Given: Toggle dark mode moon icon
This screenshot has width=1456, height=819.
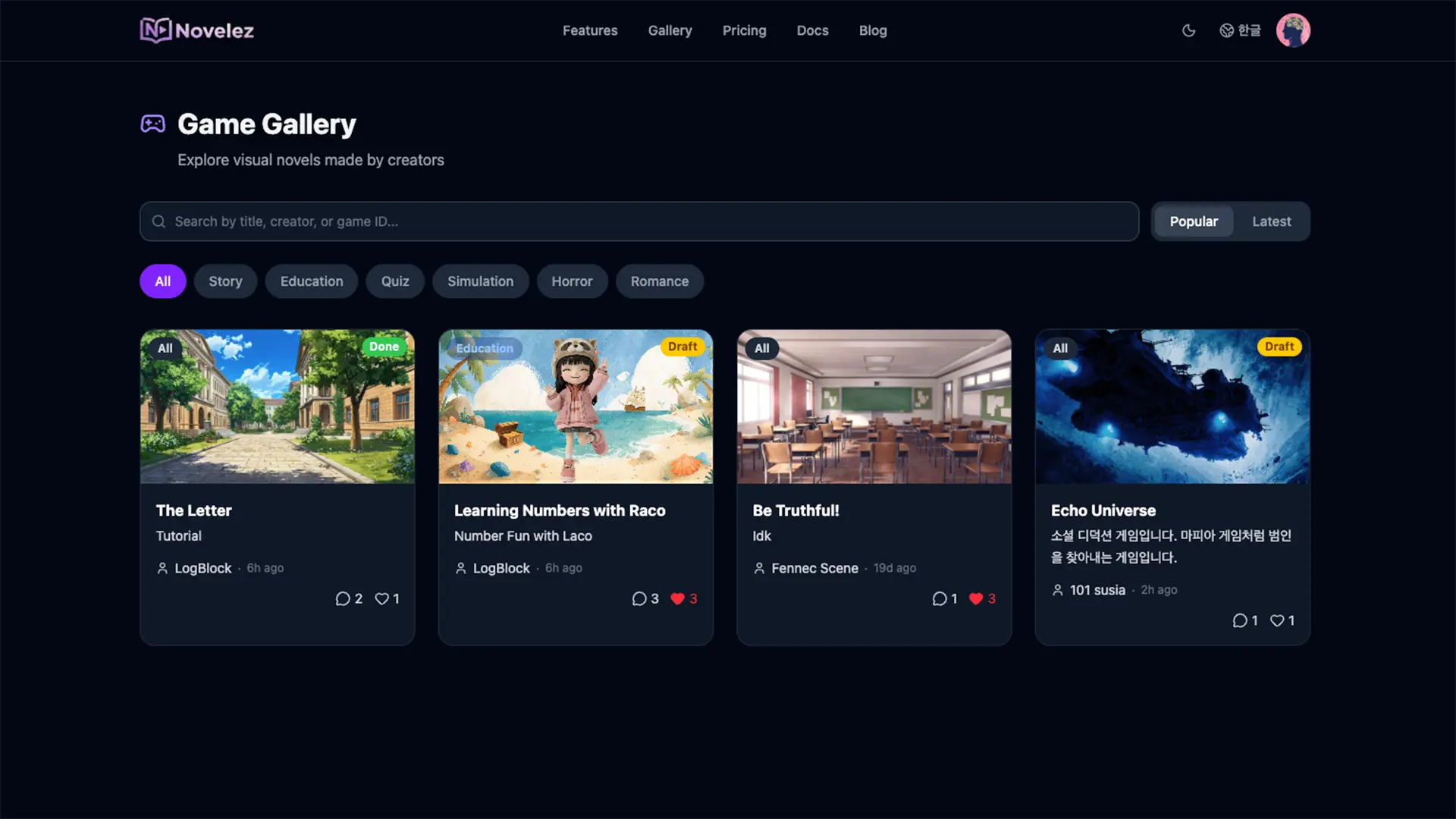Looking at the screenshot, I should pyautogui.click(x=1188, y=30).
